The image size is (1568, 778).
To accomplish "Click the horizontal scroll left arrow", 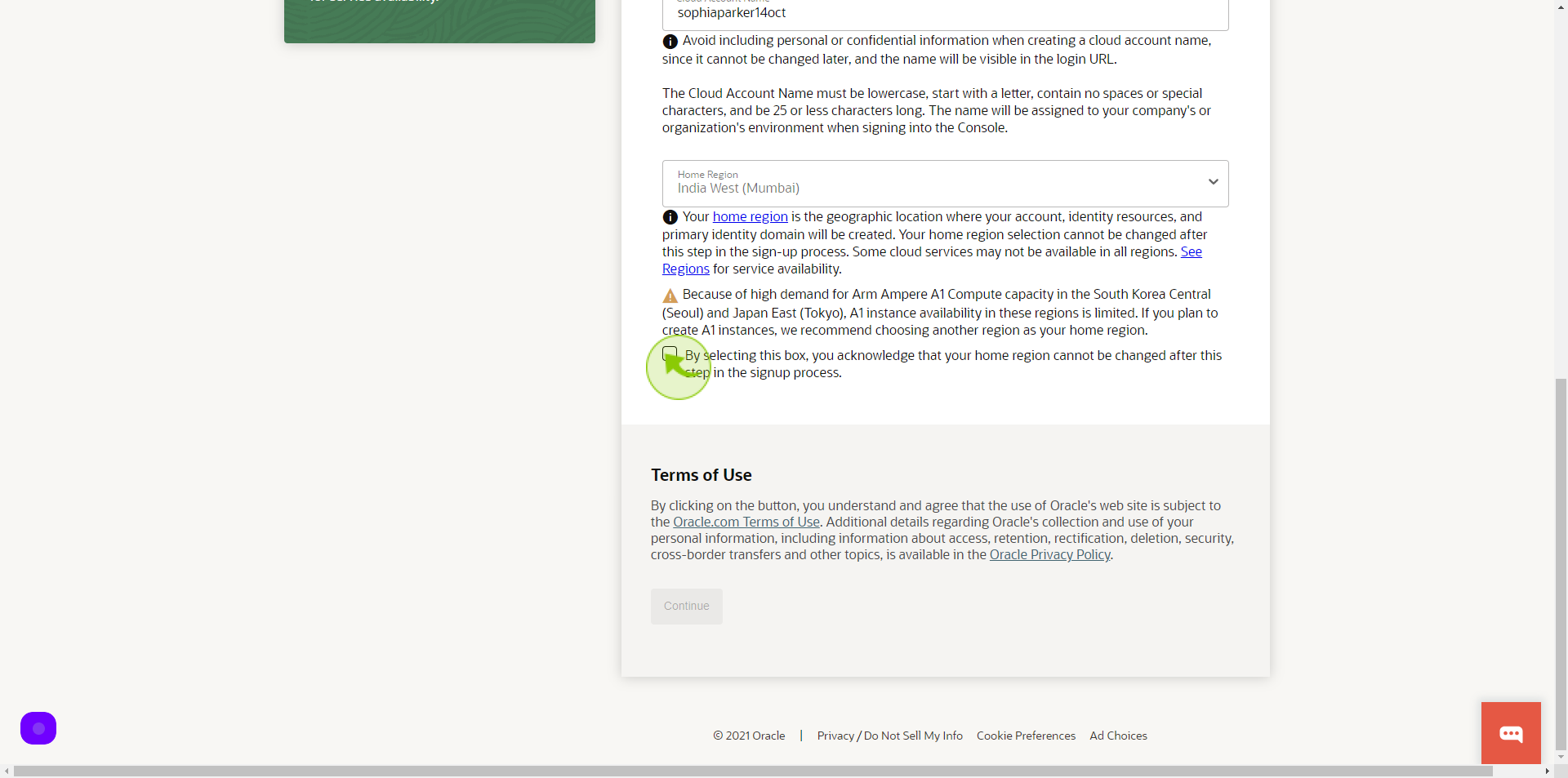I will pos(7,771).
